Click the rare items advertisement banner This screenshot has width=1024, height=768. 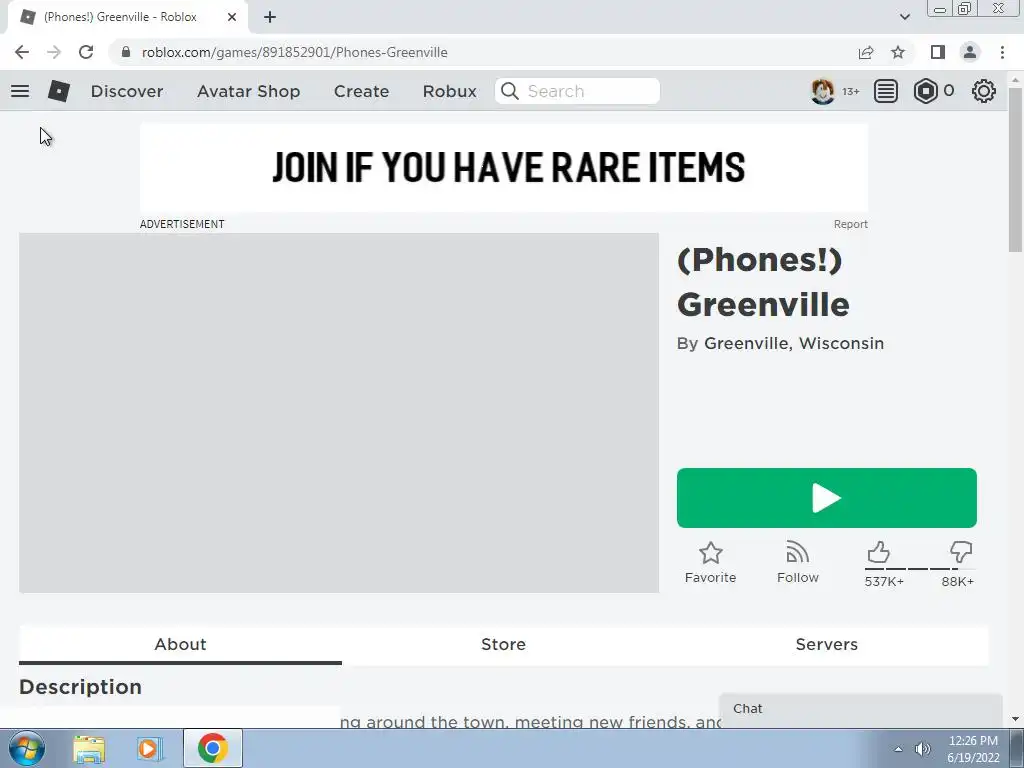pyautogui.click(x=504, y=168)
